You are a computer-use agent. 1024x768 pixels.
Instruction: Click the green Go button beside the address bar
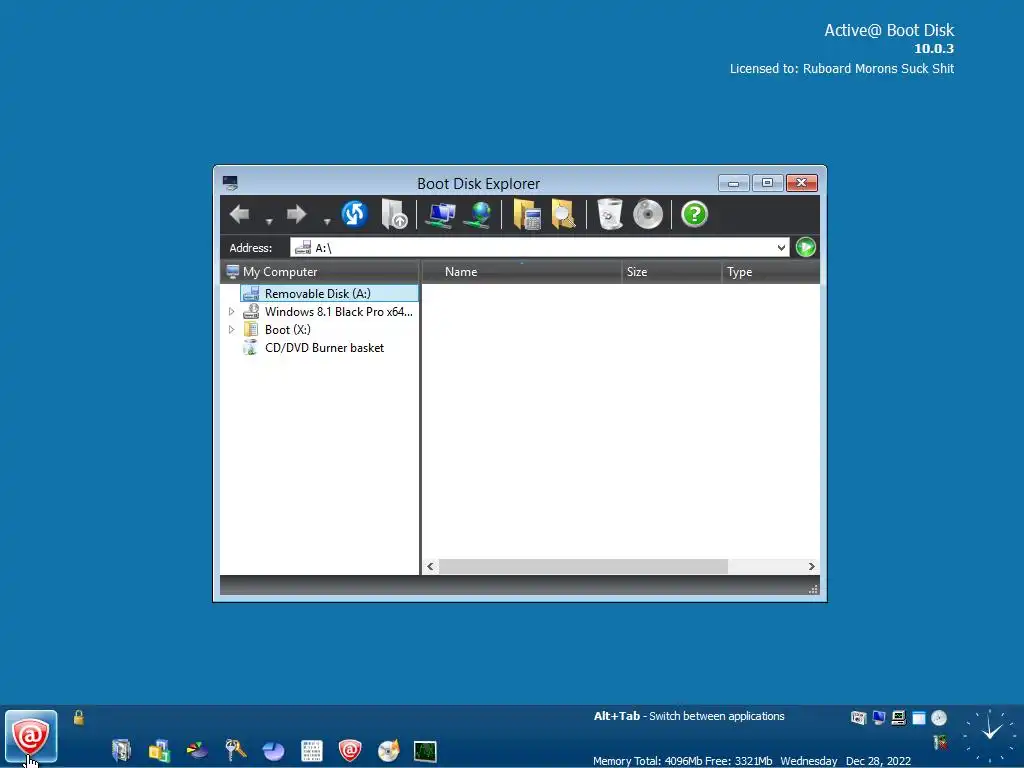click(806, 248)
